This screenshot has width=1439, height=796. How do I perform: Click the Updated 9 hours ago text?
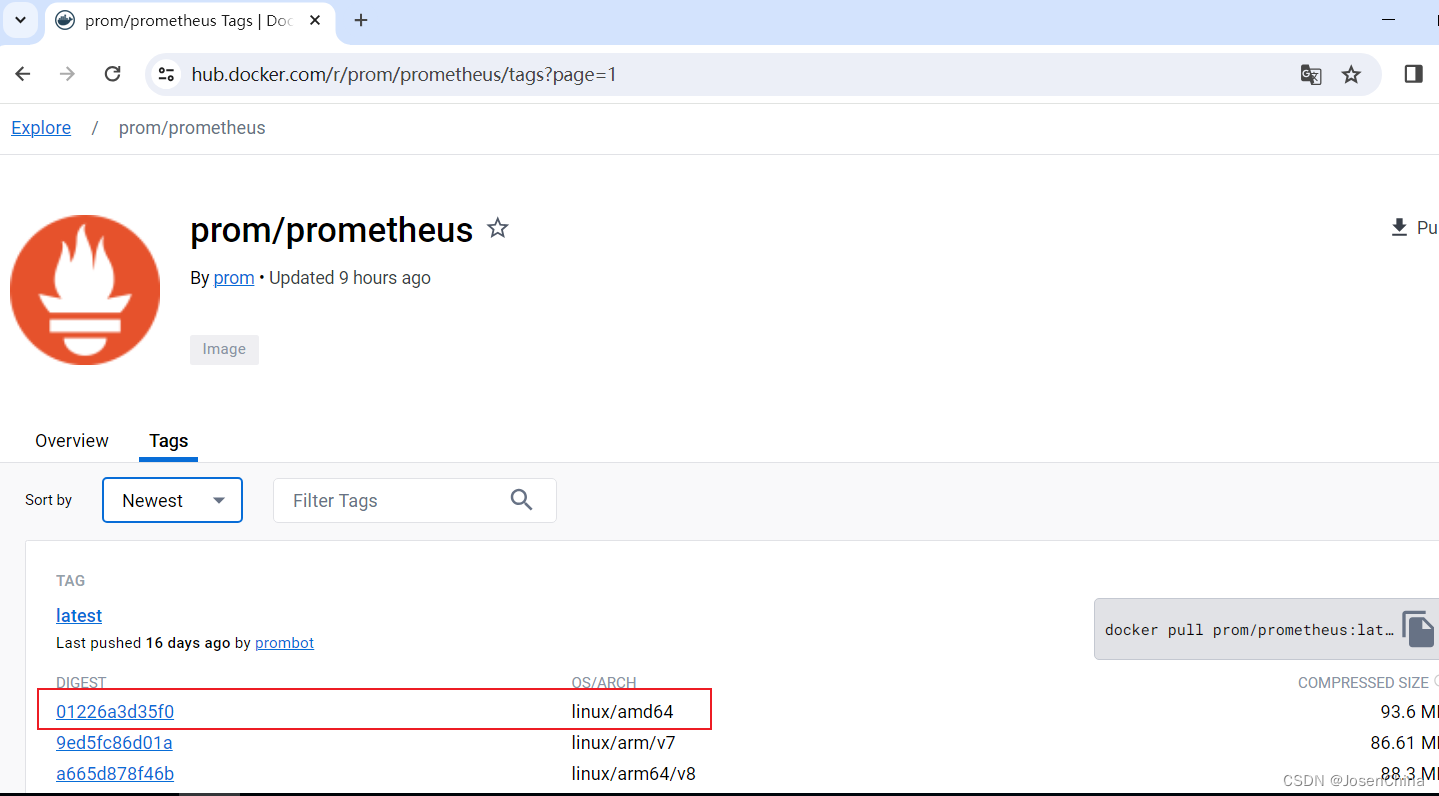click(350, 278)
